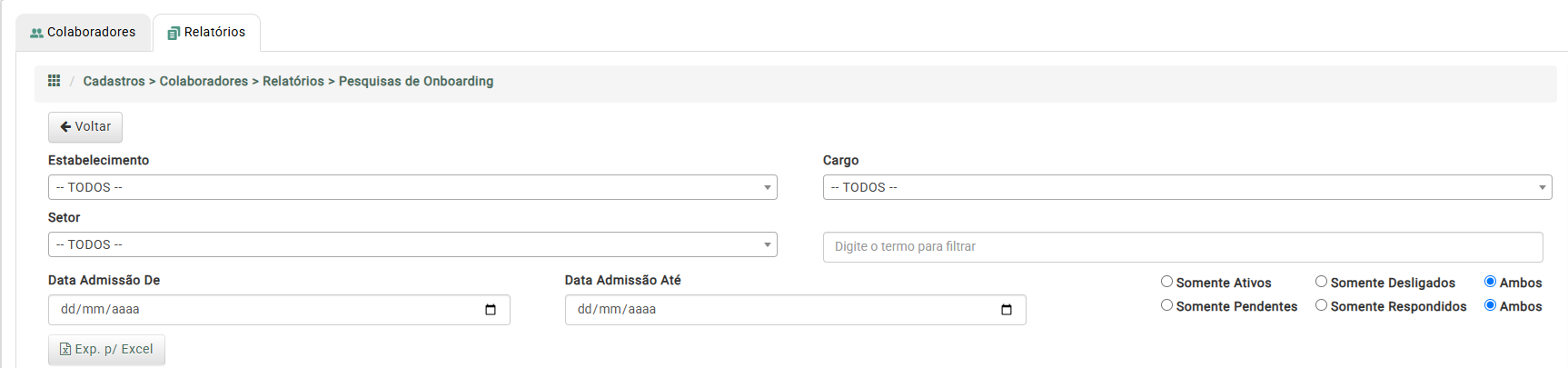Open the Cargo dropdown list
This screenshot has width=1568, height=368.
1187,187
